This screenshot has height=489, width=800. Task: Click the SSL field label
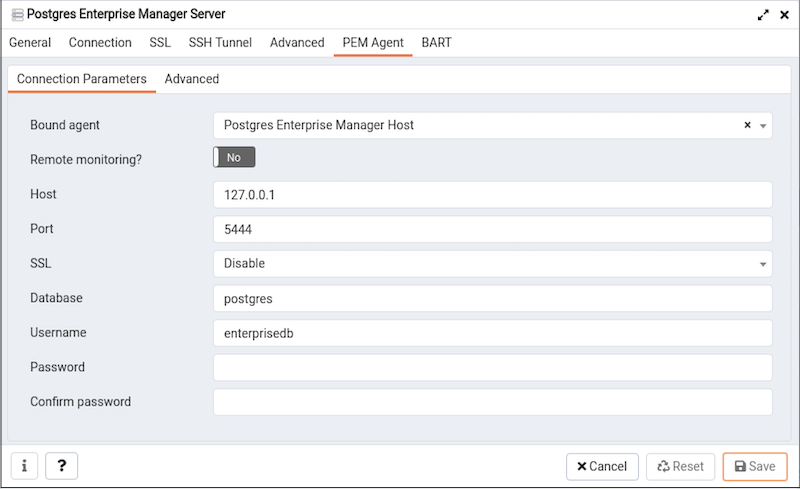(x=41, y=263)
